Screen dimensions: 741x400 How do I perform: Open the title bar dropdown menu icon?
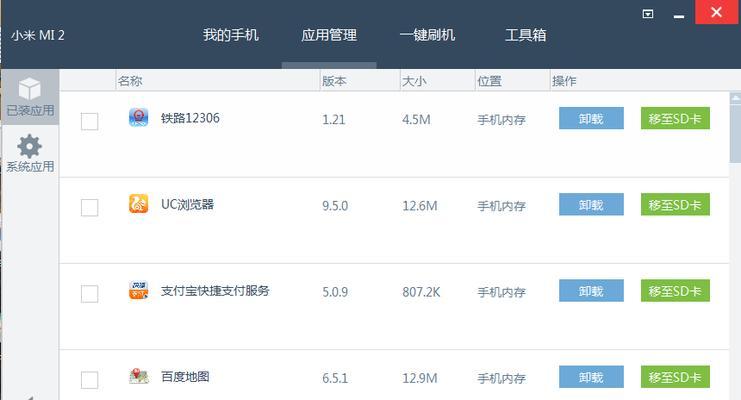click(x=648, y=14)
